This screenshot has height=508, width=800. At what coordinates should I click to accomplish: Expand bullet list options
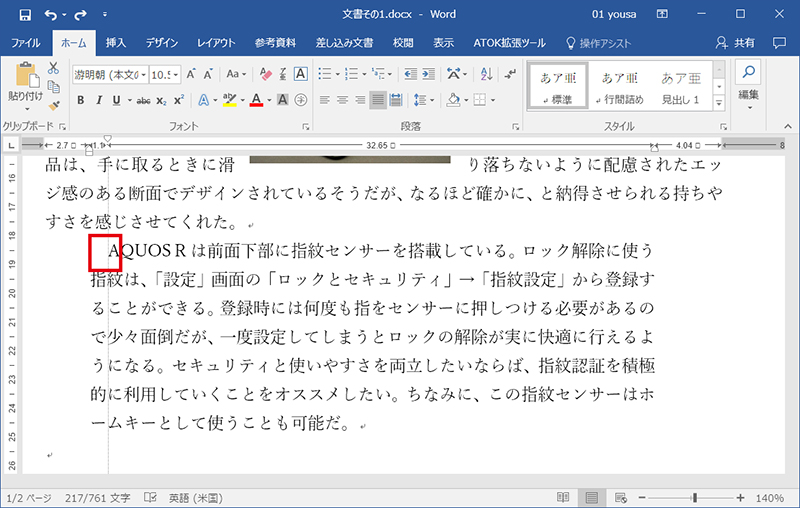pyautogui.click(x=337, y=74)
